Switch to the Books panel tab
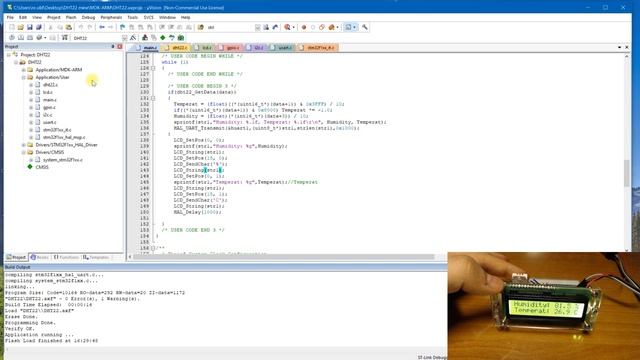Image resolution: width=640 pixels, height=360 pixels. [40, 257]
